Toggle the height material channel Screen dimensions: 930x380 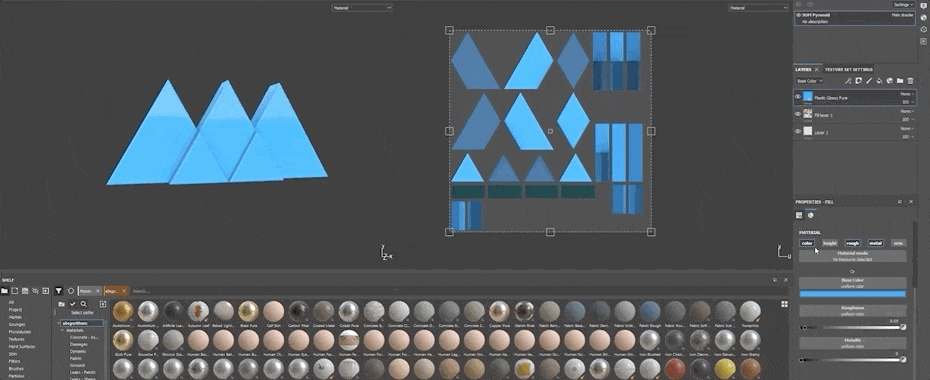(830, 243)
